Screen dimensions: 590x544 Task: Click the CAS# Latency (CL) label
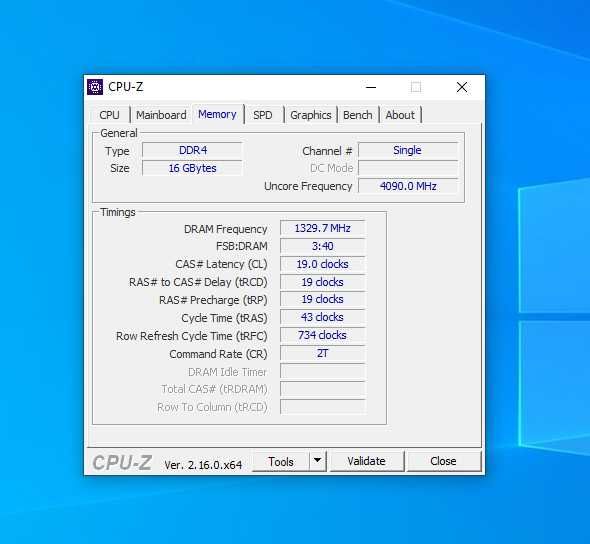221,264
